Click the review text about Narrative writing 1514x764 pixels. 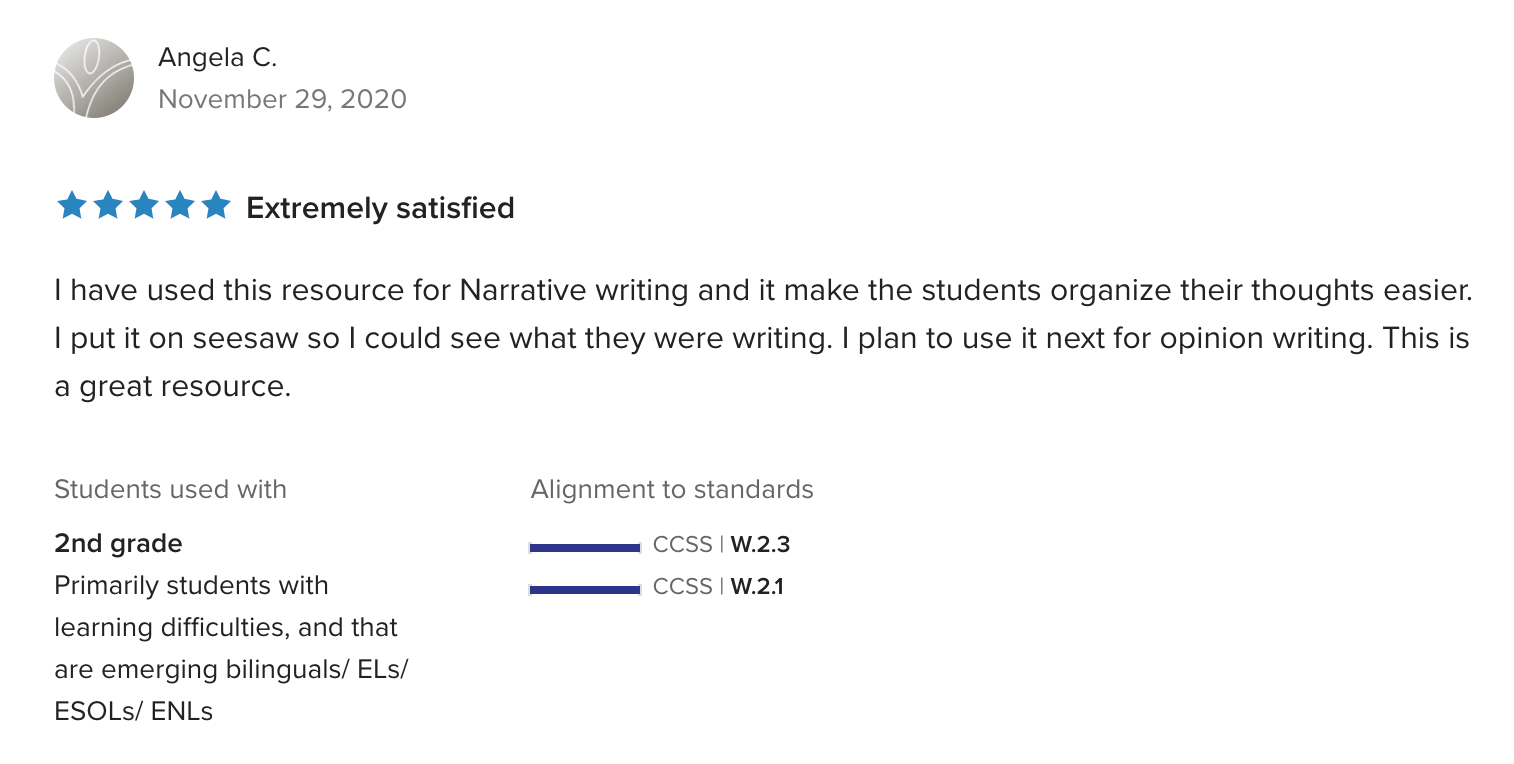[x=762, y=338]
